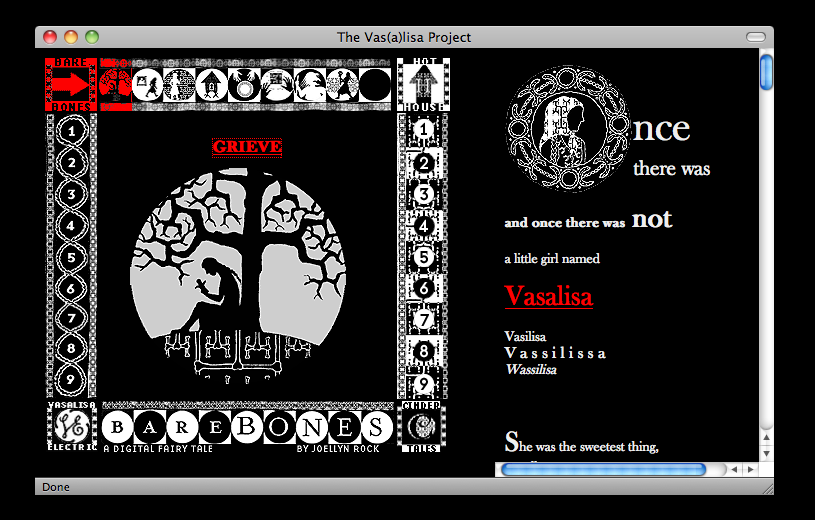Click the horizontal scrollbar thumb in text pane
Image resolution: width=815 pixels, height=520 pixels.
602,469
